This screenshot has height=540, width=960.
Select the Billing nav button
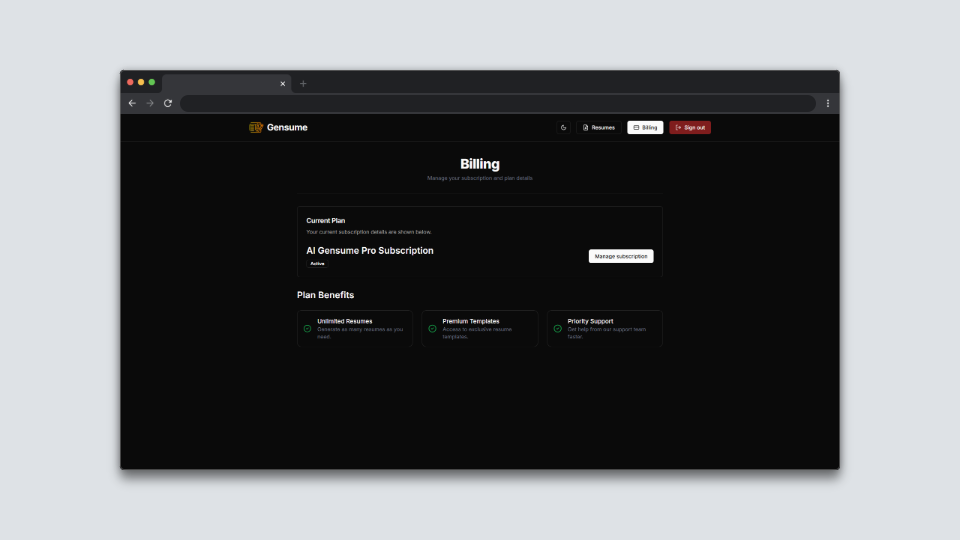click(x=645, y=127)
